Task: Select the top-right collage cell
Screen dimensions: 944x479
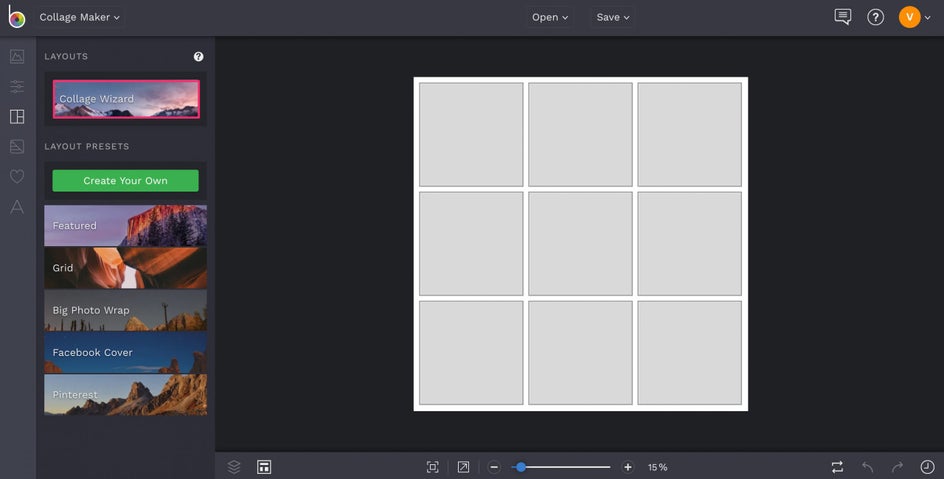Action: [x=689, y=134]
